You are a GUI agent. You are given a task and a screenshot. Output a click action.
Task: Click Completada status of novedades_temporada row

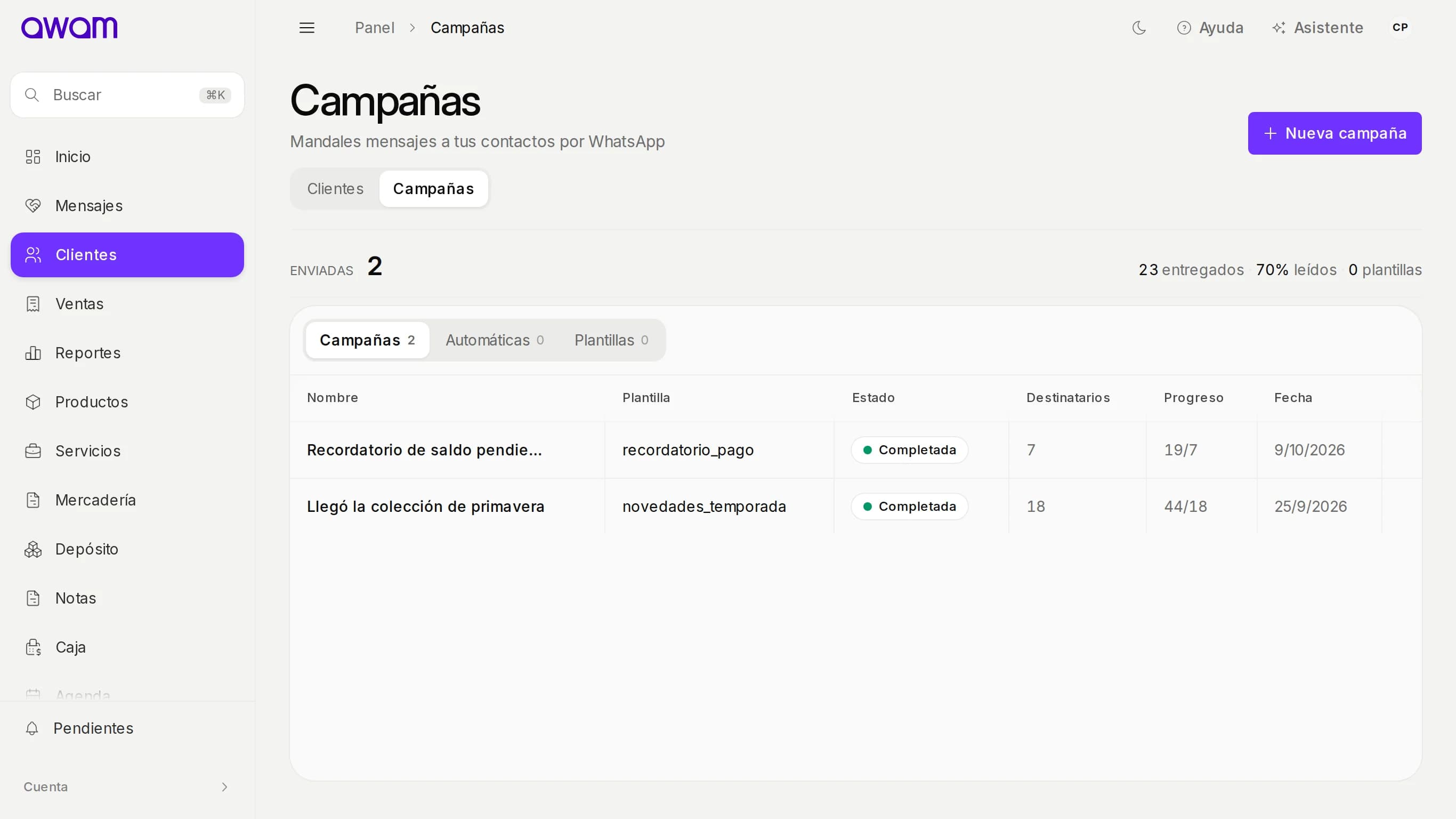tap(909, 506)
